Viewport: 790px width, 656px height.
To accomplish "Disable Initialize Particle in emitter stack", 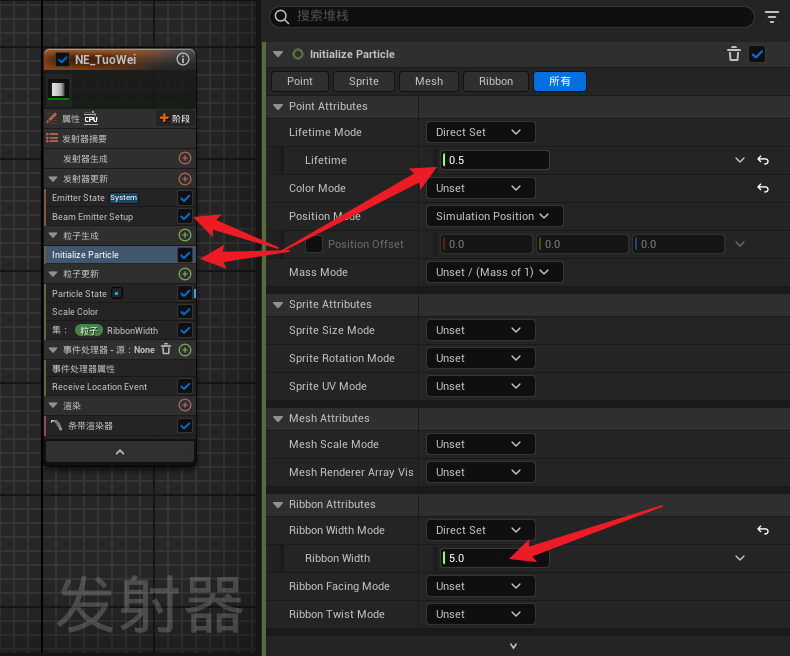I will click(185, 255).
